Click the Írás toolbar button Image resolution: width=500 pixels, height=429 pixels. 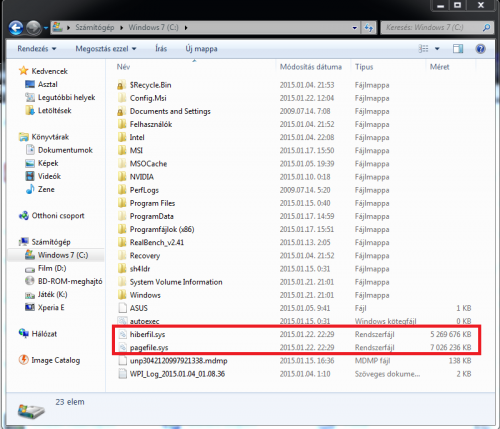coord(161,49)
